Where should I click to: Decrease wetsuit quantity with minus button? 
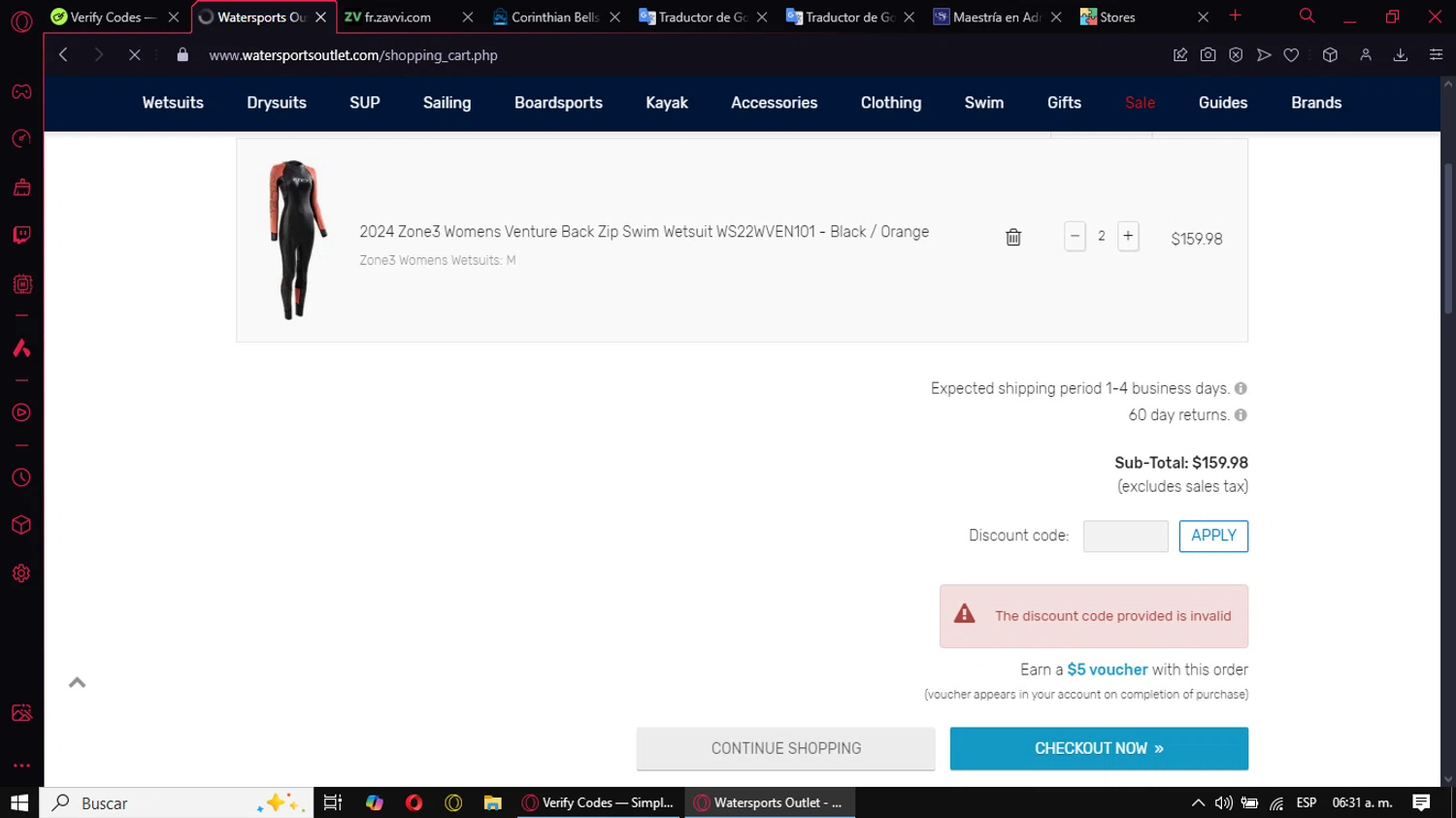click(1075, 236)
